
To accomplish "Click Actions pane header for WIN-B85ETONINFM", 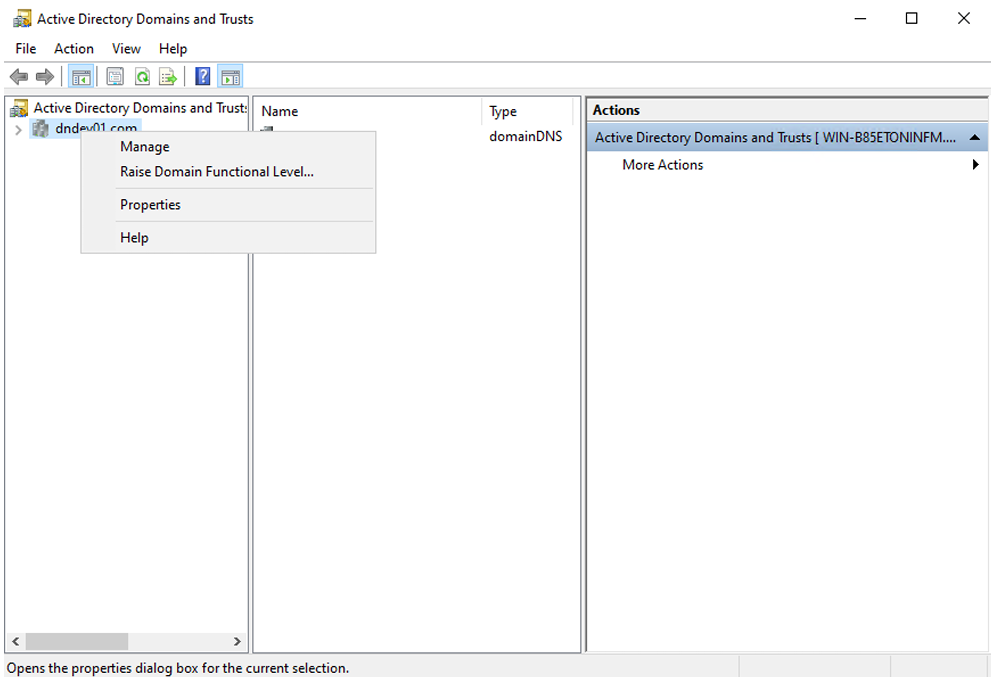I will click(x=787, y=137).
